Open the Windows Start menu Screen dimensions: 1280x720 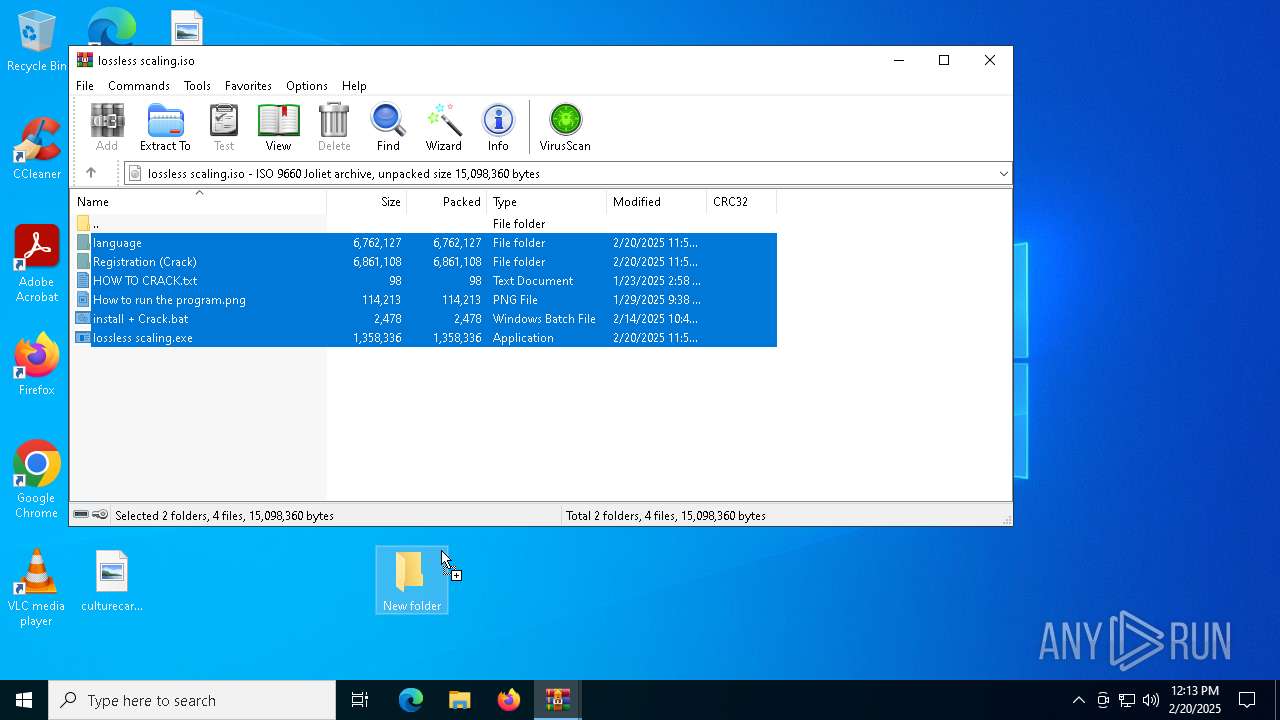point(24,700)
